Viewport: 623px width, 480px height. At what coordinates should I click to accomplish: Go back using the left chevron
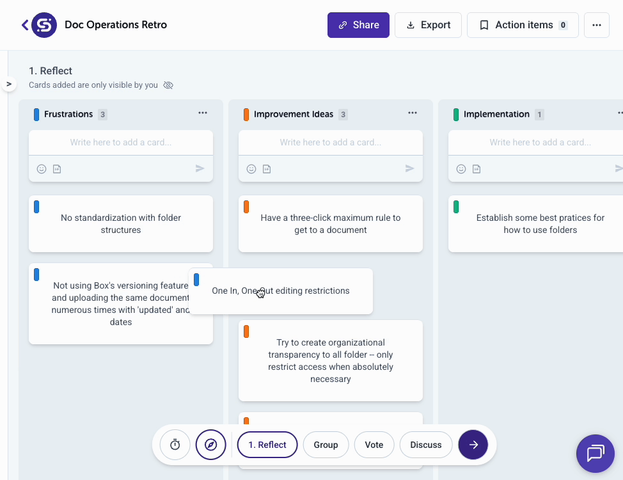pyautogui.click(x=25, y=25)
